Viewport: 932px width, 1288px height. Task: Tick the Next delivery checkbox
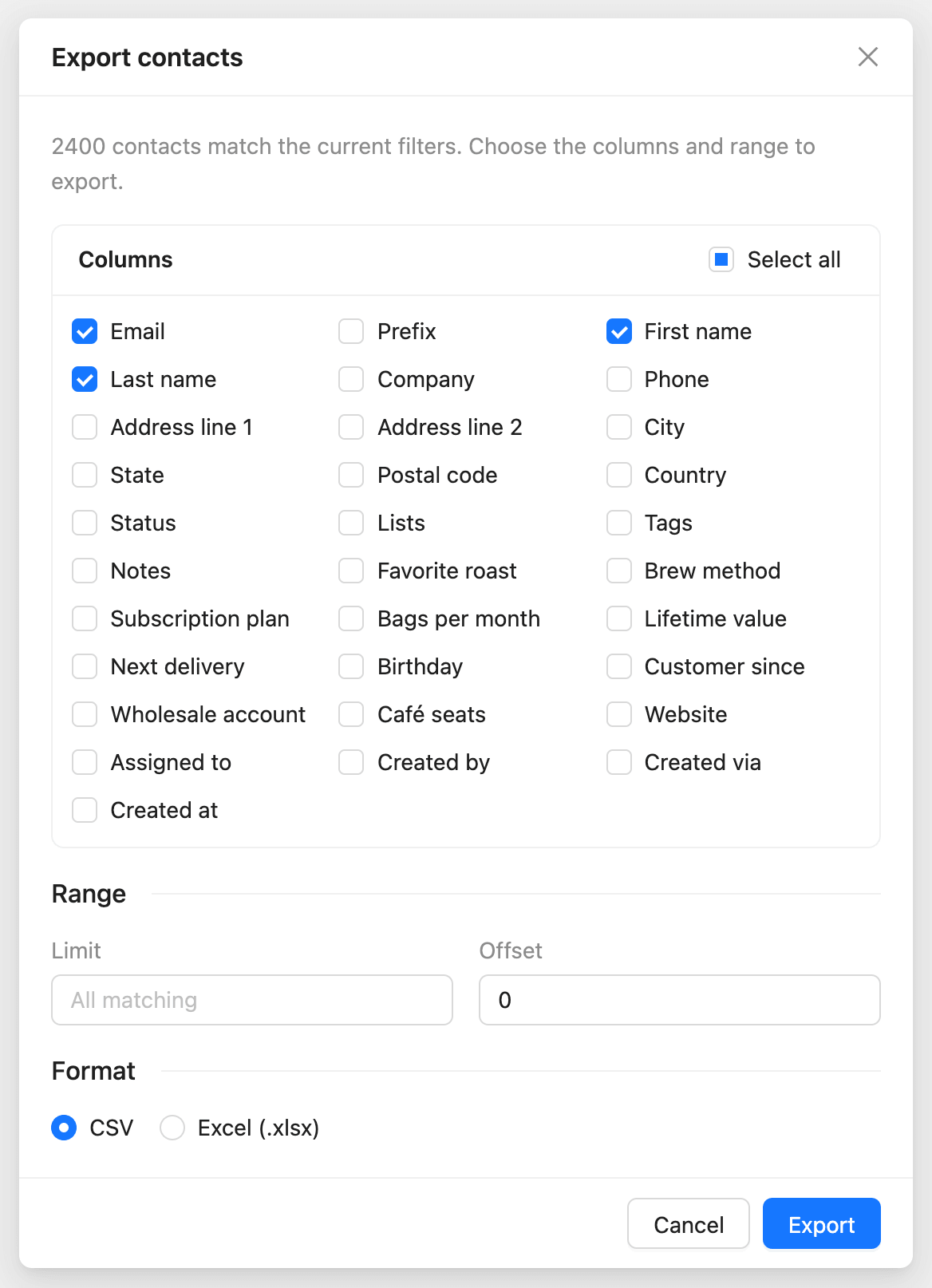click(x=85, y=666)
